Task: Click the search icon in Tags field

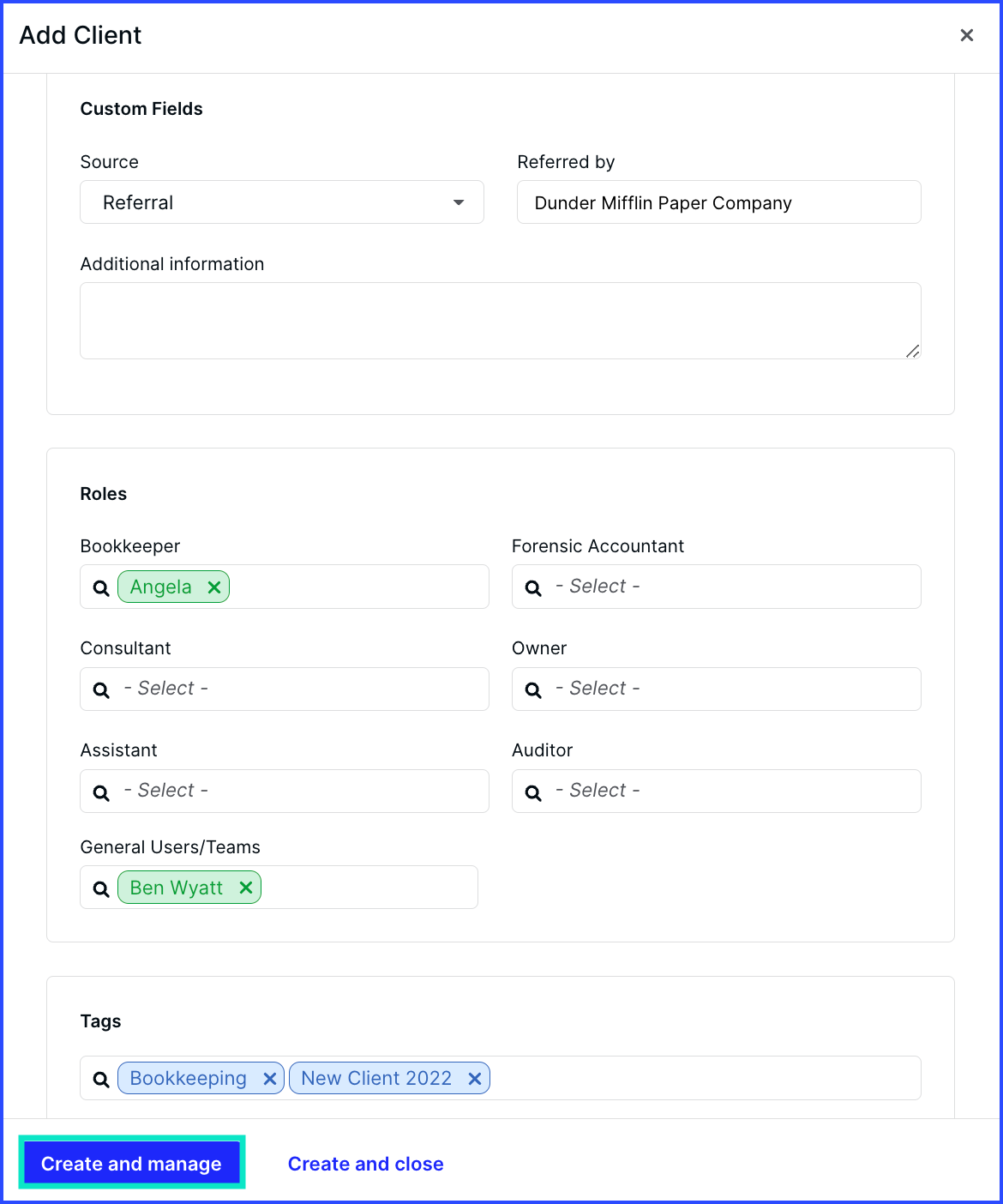Action: pos(101,1080)
